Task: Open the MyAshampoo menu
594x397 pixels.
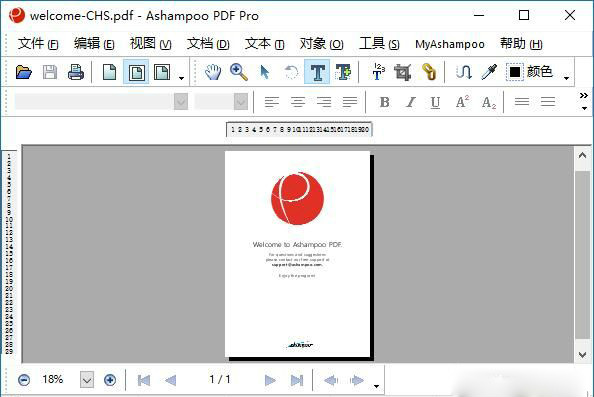Action: pos(450,44)
